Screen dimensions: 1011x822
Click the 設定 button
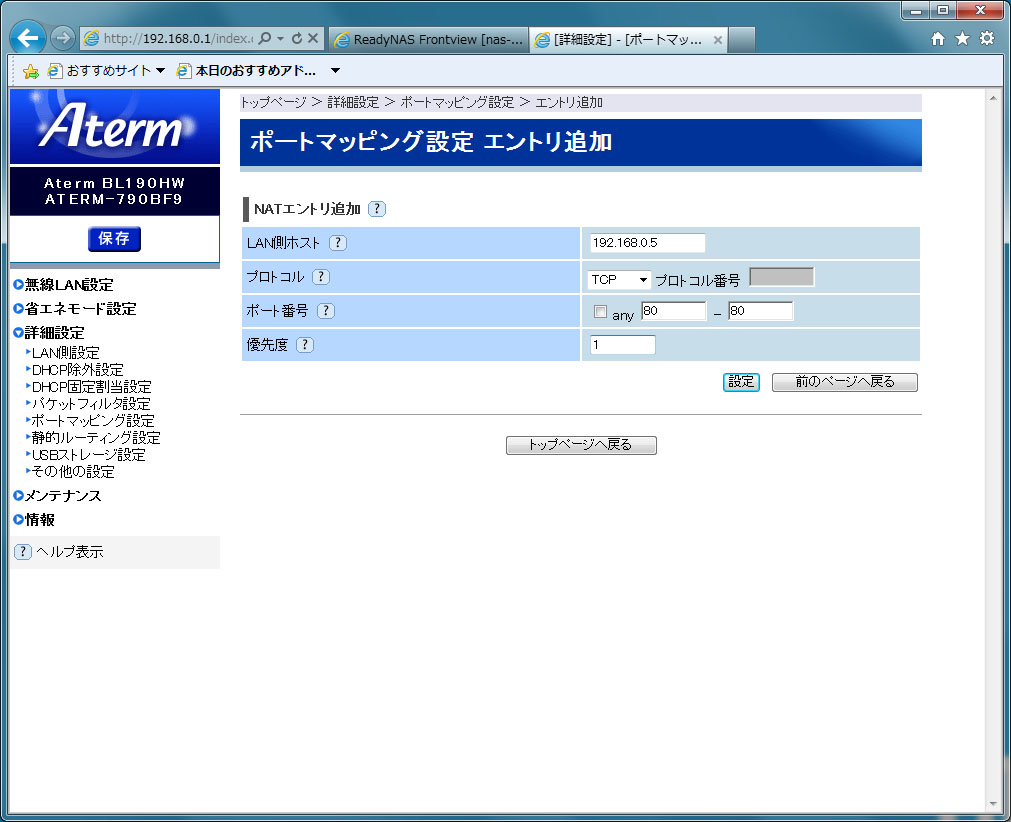click(741, 382)
